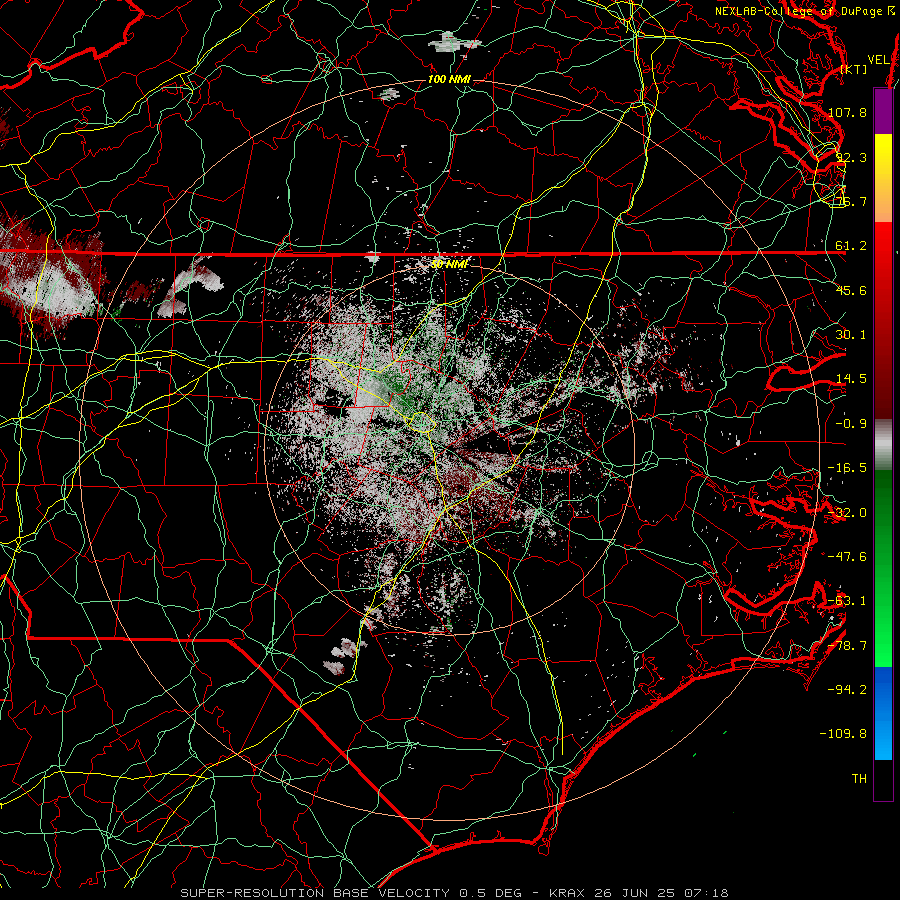900x900 pixels.
Task: Click the NEXLAB-College of DuPage label
Action: (806, 11)
